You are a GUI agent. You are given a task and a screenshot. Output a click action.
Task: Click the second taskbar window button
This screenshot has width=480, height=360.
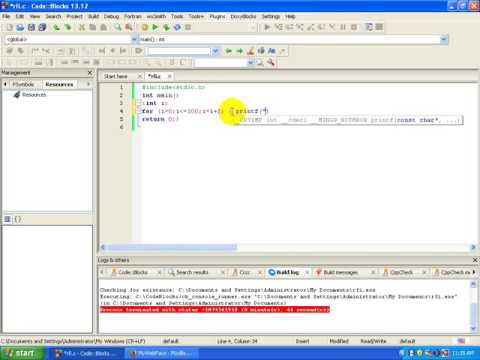point(162,353)
